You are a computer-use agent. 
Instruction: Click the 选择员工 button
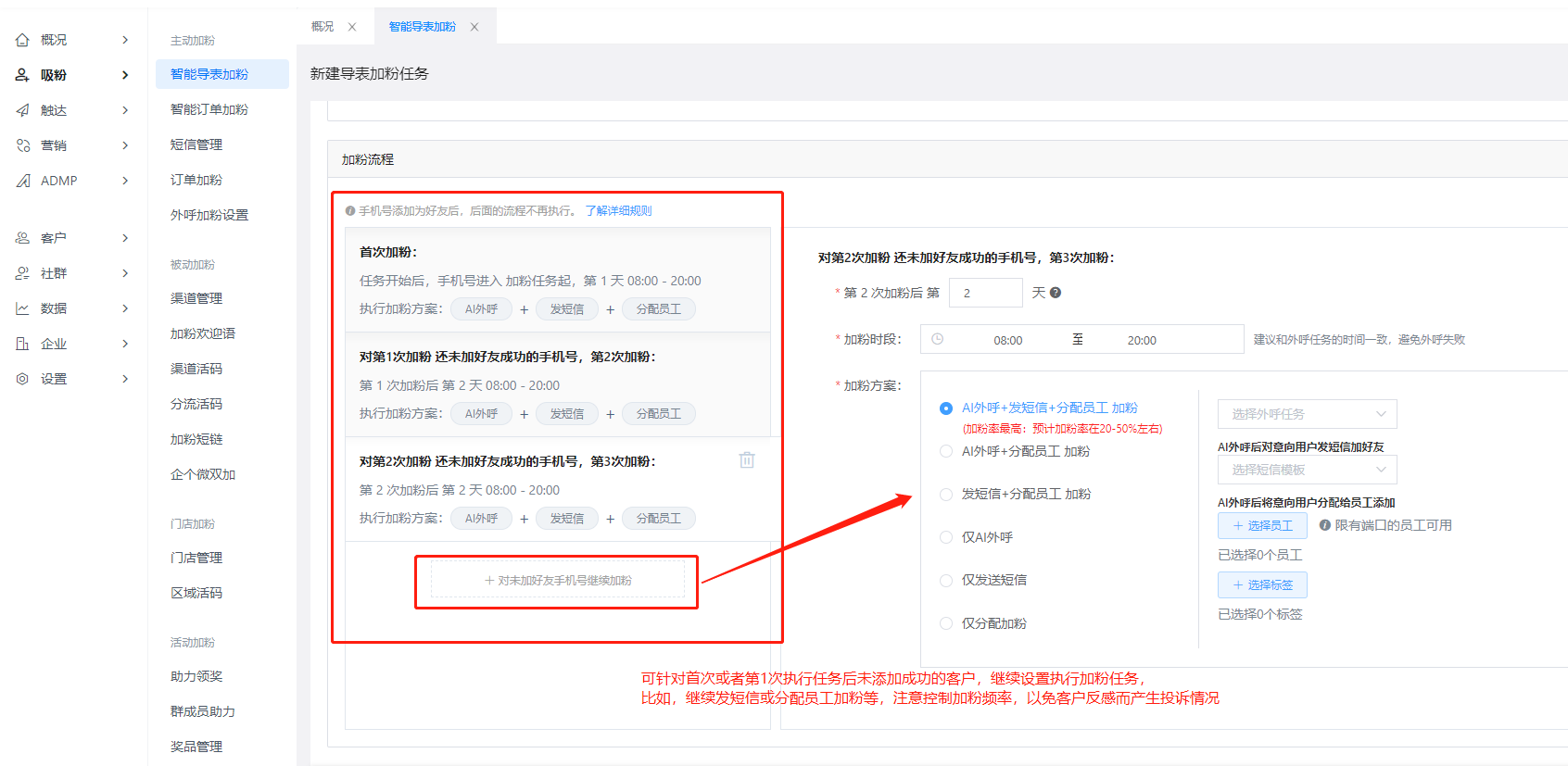point(1262,525)
